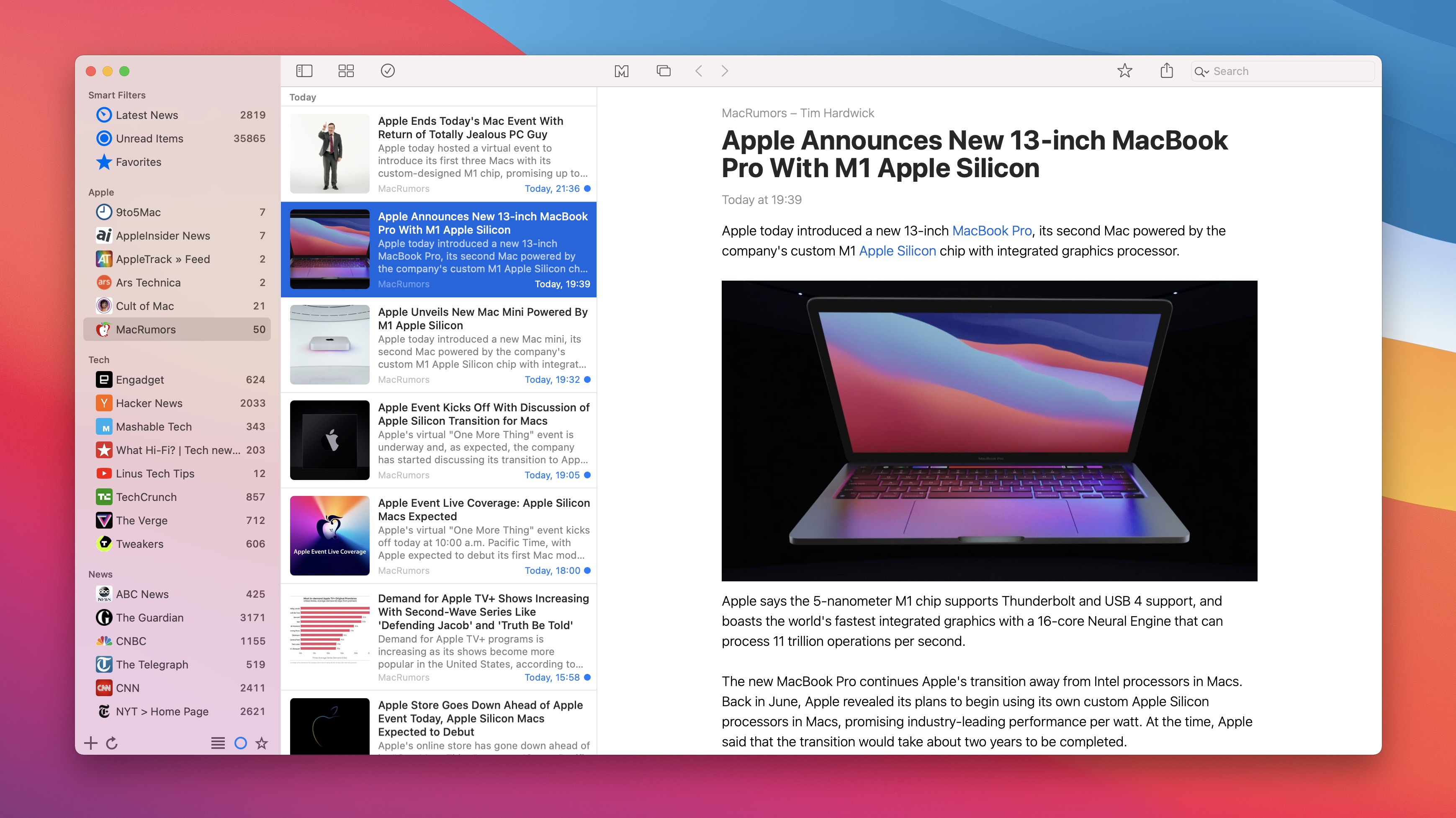Click the Today section header in list
Viewport: 1456px width, 818px height.
[x=303, y=97]
